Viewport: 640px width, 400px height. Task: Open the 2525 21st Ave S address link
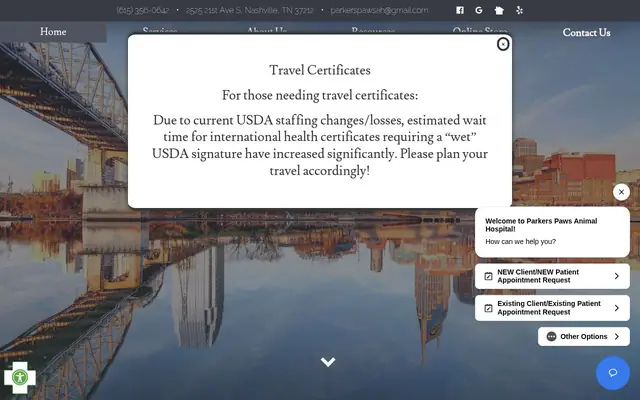click(x=250, y=10)
